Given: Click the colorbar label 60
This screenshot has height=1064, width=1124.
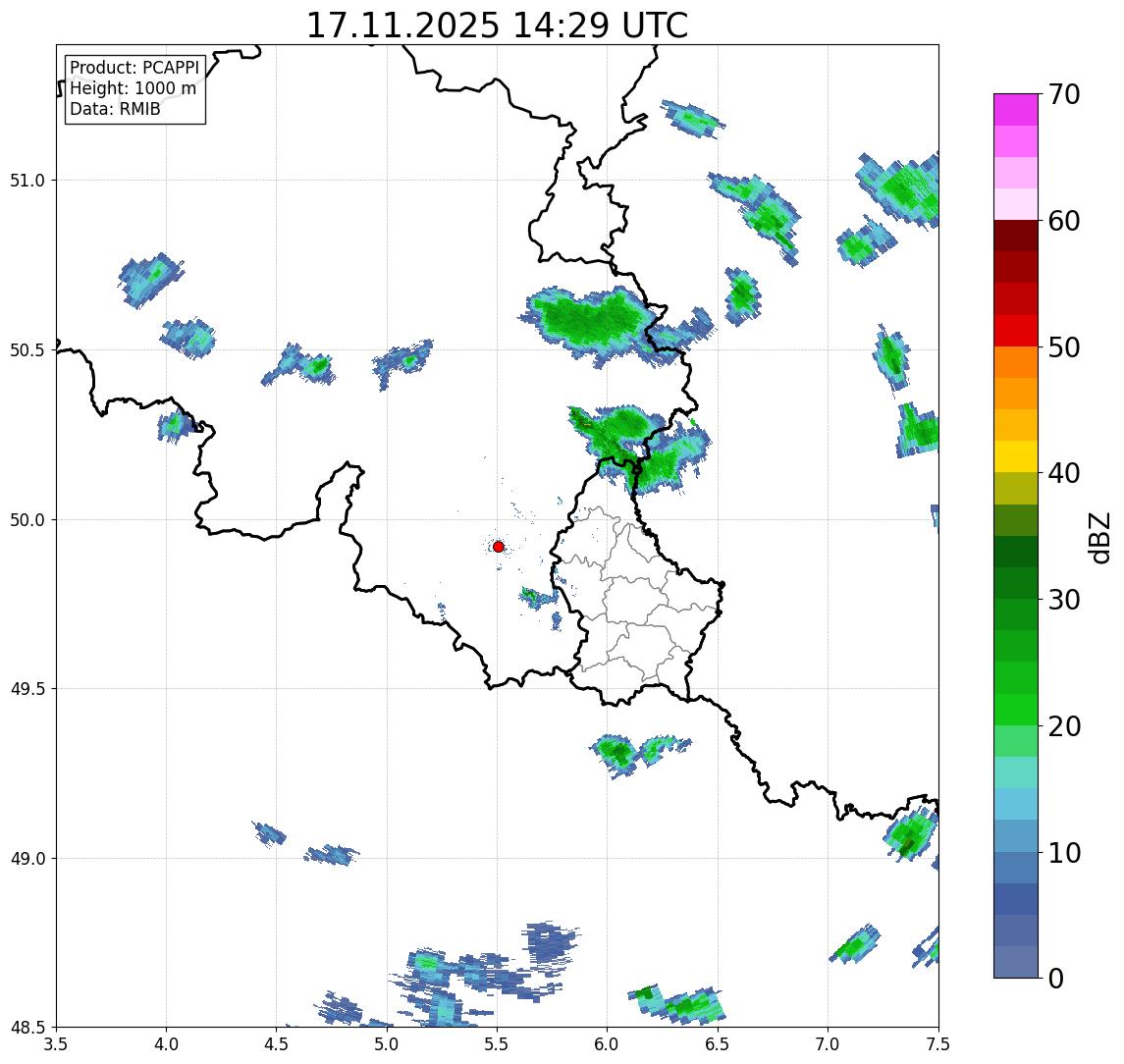Looking at the screenshot, I should point(1063,221).
